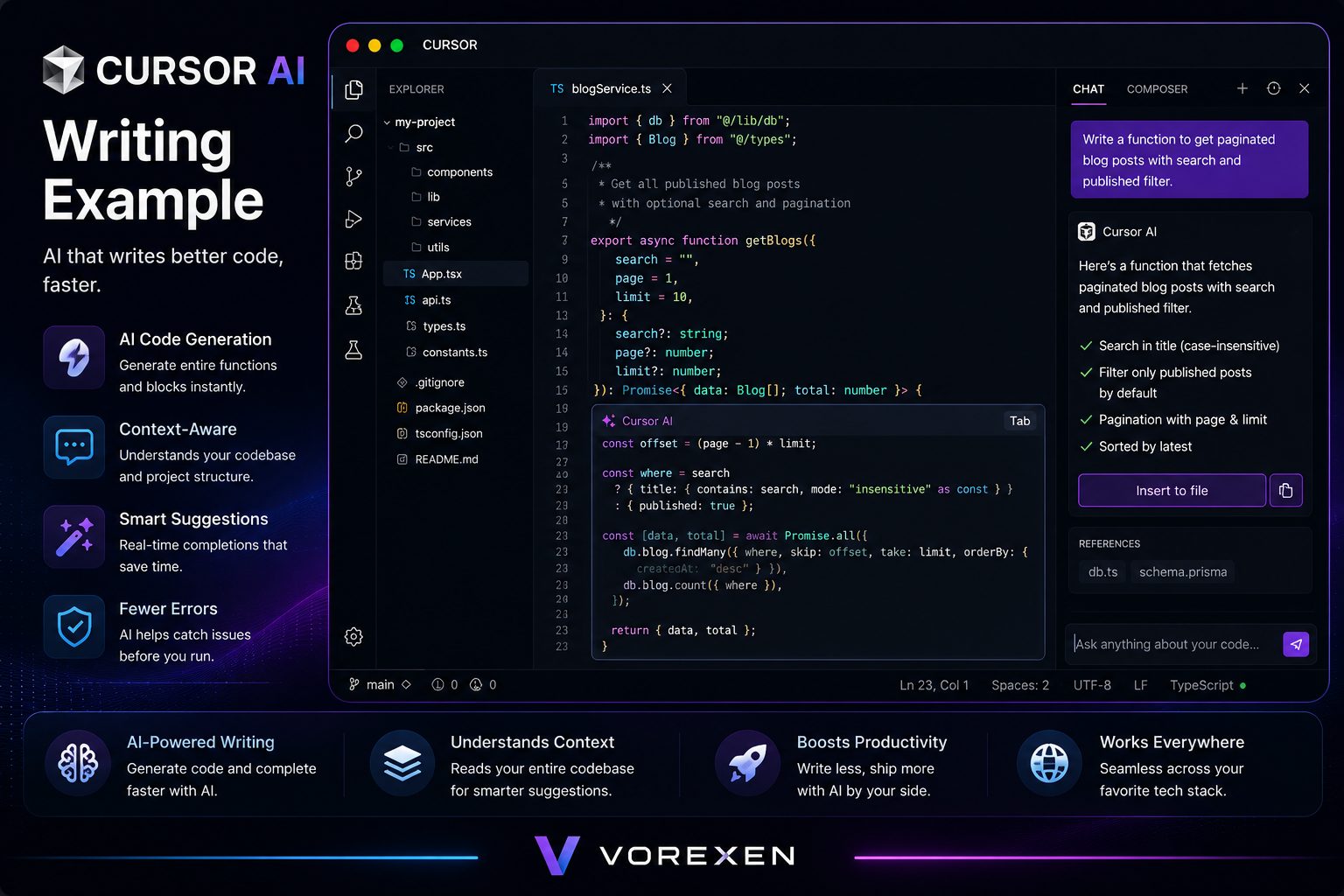Click the getBlogs function name in the code
Screen dimensions: 1344x896
pos(773,241)
